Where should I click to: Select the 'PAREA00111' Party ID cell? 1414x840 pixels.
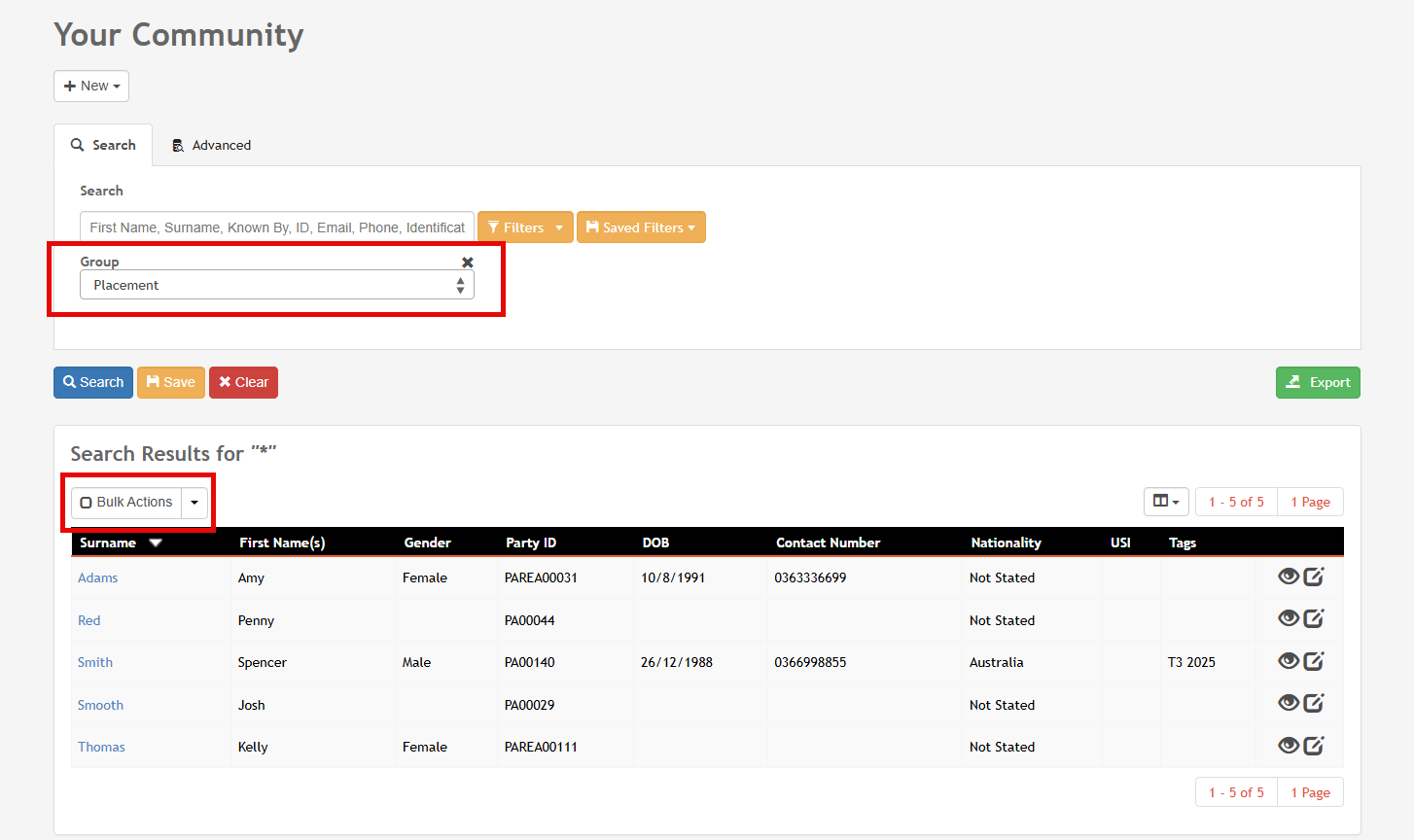541,747
